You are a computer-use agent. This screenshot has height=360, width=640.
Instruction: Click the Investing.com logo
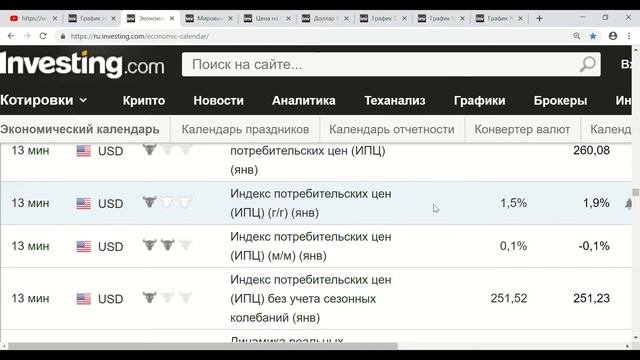(82, 64)
